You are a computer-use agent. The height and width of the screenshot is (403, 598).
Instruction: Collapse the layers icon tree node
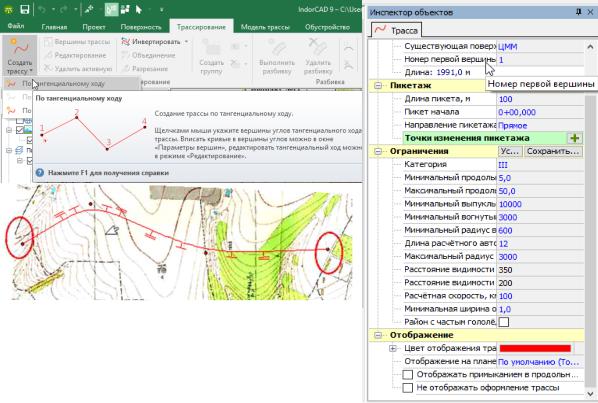[x=9, y=151]
